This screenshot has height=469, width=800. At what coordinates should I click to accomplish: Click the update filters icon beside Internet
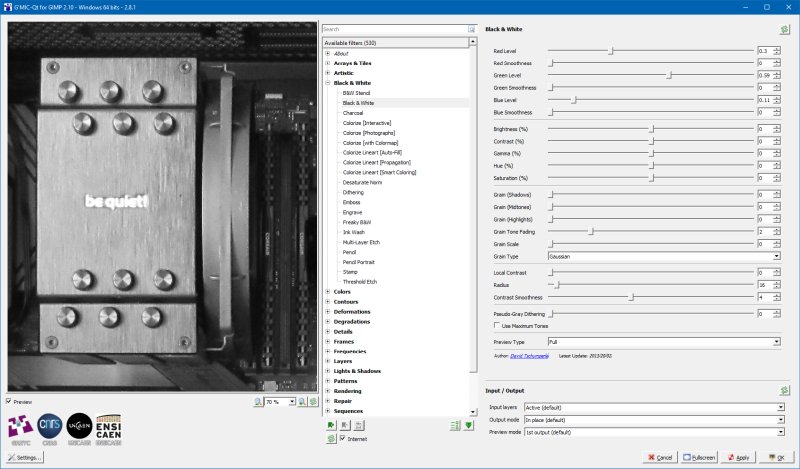331,439
